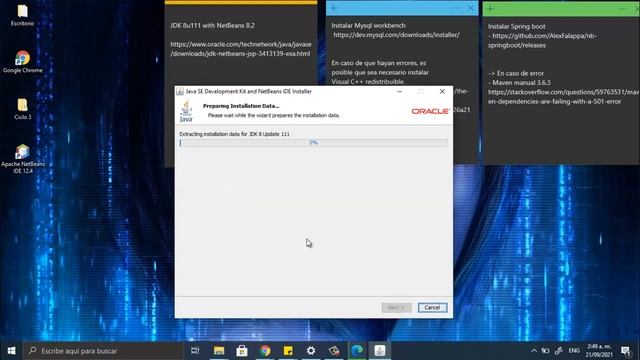Click the Oracle logo in the installer
Screen dimensions: 640x360
click(x=430, y=111)
